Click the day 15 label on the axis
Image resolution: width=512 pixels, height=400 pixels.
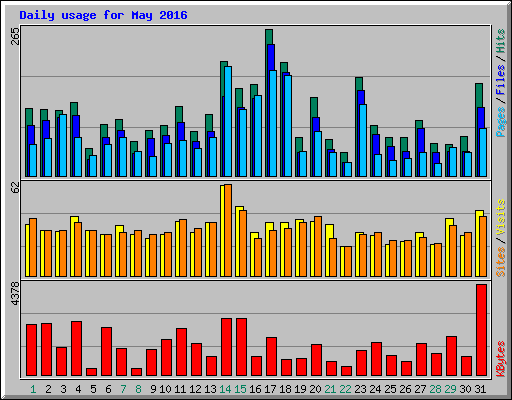coord(240,389)
